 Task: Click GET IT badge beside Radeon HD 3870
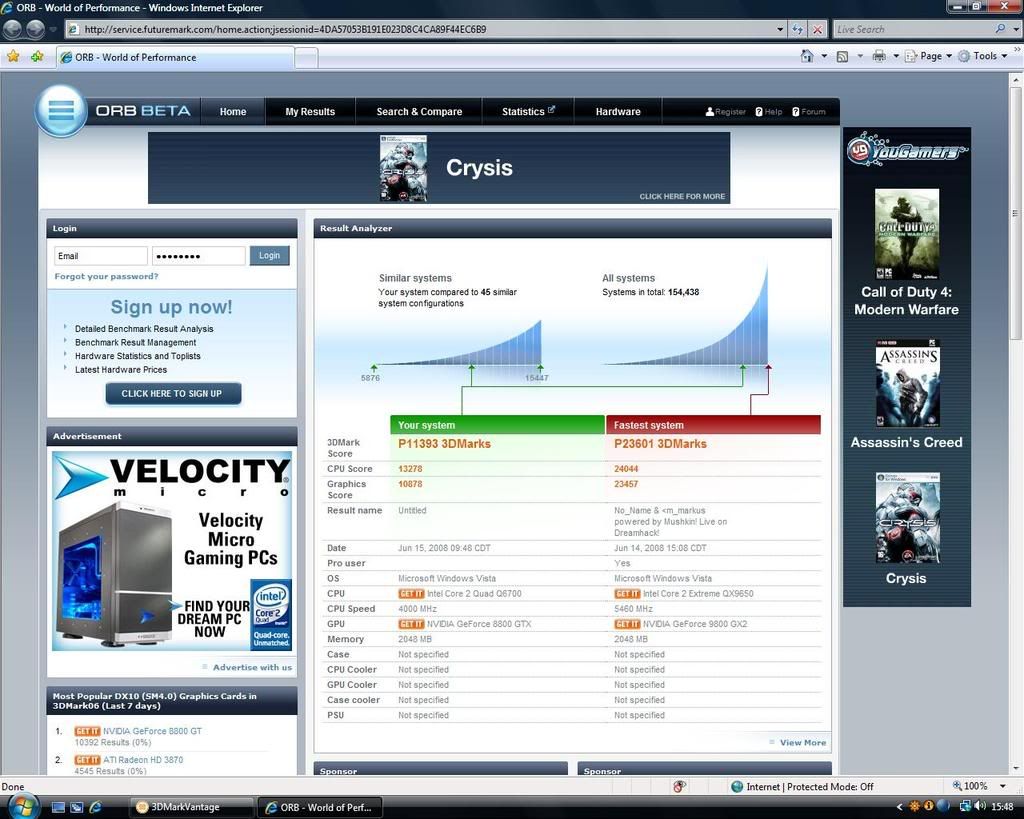(88, 760)
